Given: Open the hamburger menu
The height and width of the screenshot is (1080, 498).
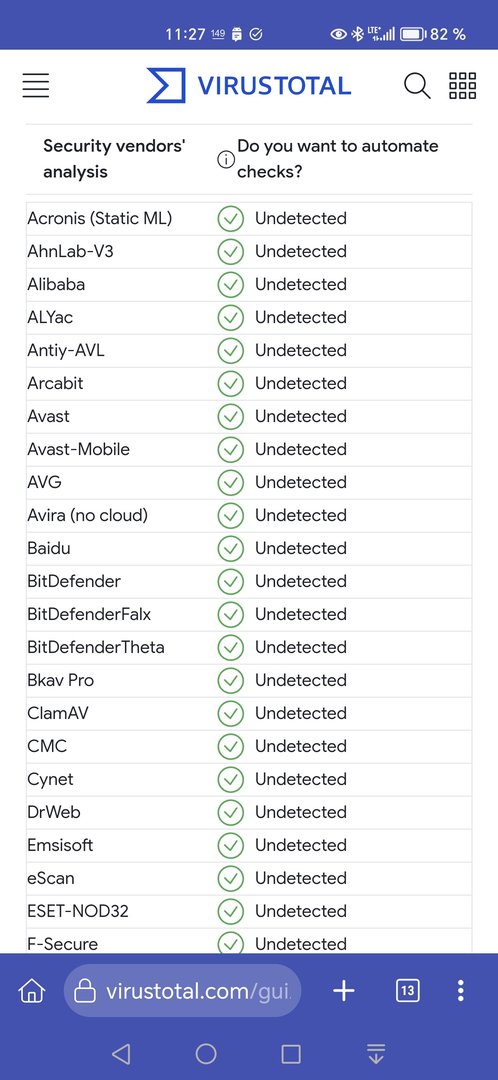Looking at the screenshot, I should (36, 85).
